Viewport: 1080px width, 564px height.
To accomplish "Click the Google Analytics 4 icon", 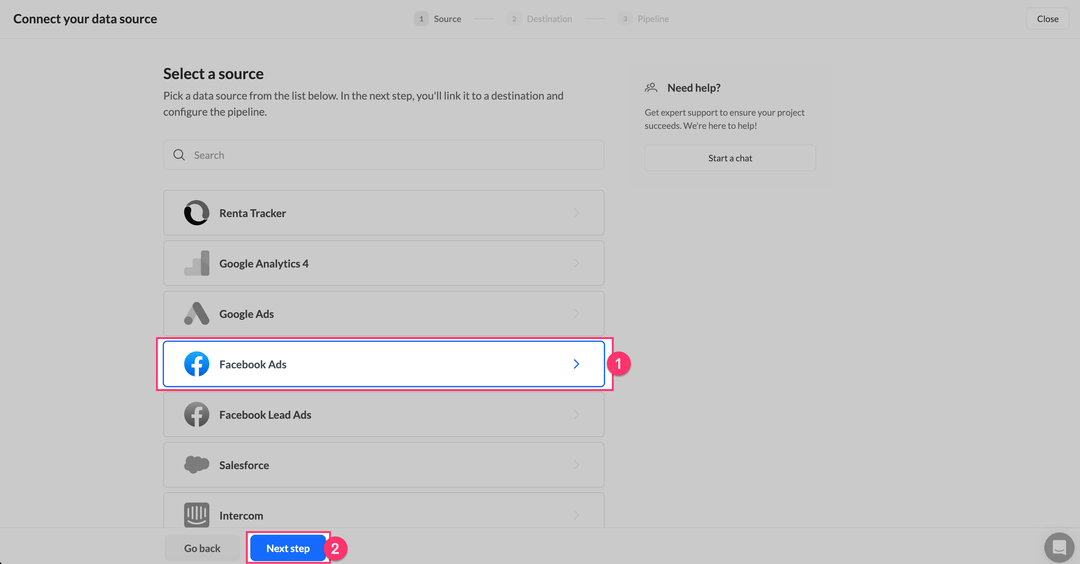I will coord(196,263).
